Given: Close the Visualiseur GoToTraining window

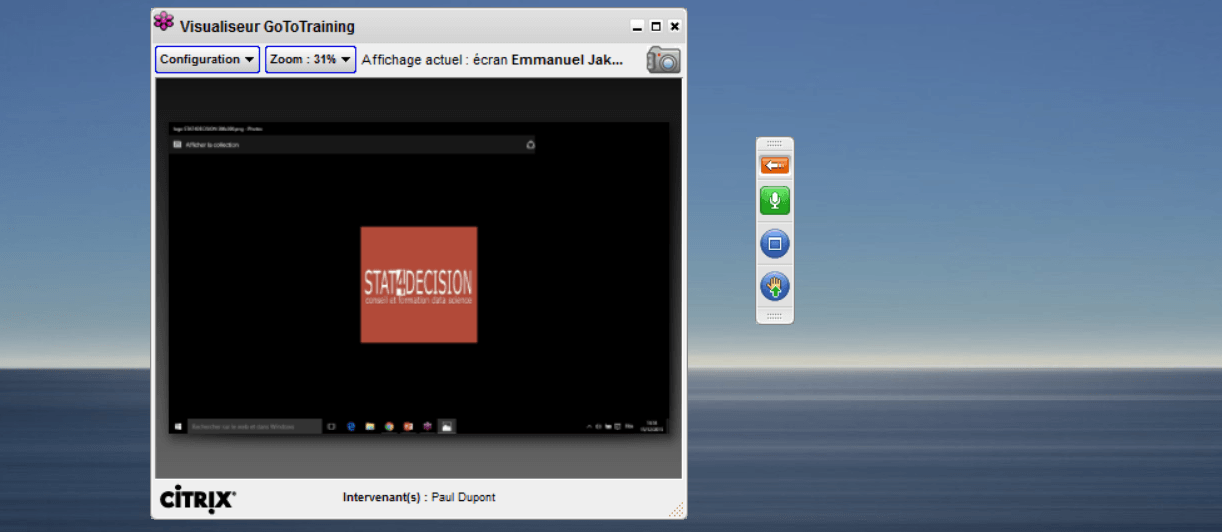Looking at the screenshot, I should coord(675,27).
